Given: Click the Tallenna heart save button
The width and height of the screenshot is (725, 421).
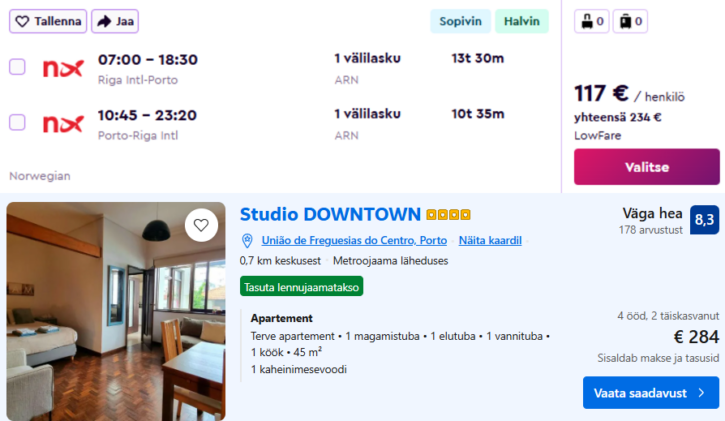Looking at the screenshot, I should (48, 21).
